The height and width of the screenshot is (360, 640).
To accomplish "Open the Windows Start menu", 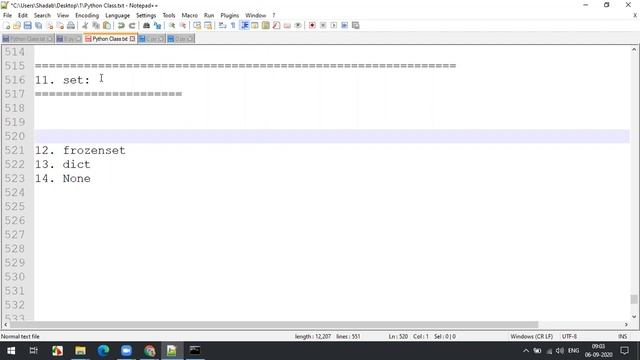I will (x=11, y=351).
